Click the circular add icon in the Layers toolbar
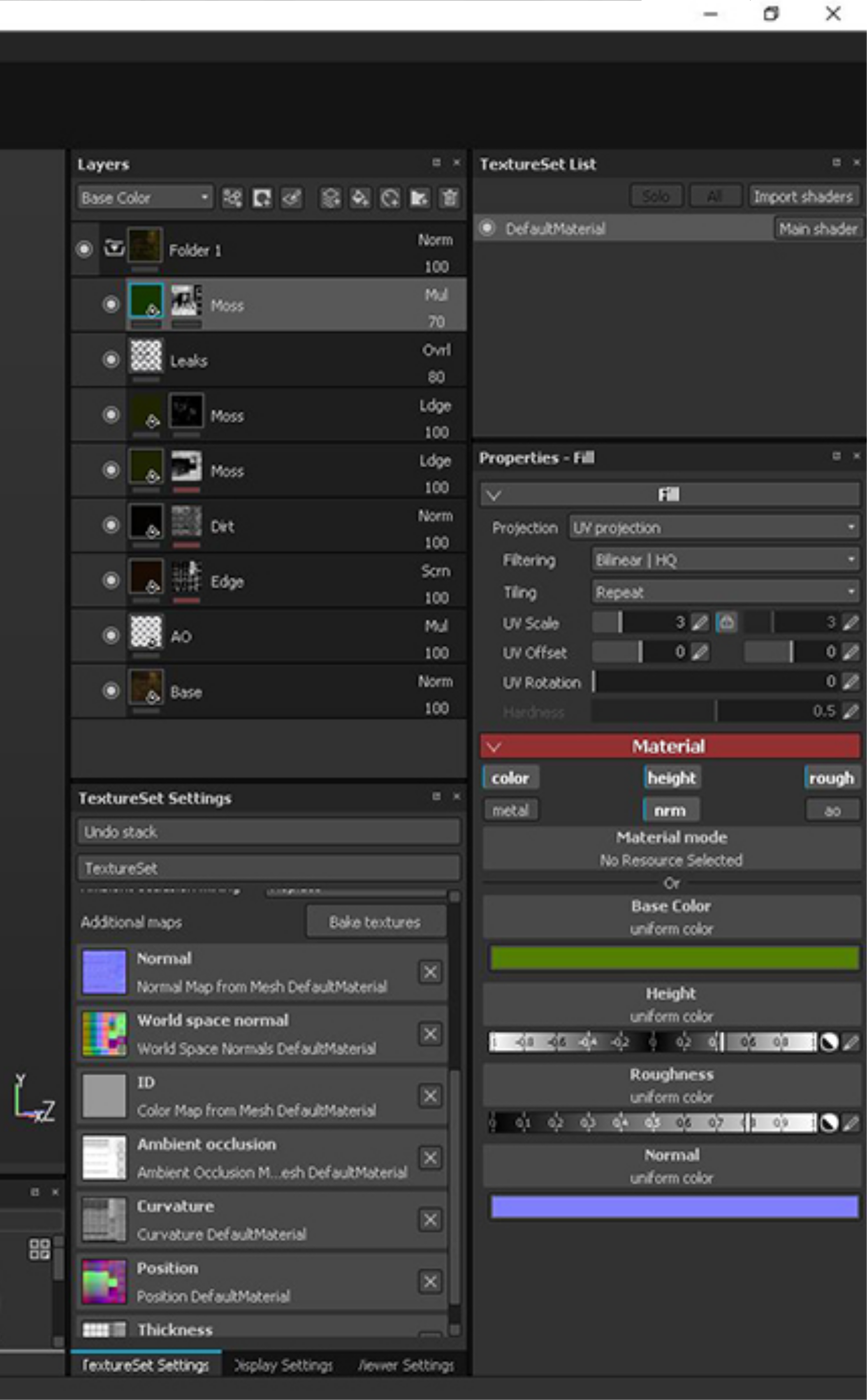 pos(390,198)
